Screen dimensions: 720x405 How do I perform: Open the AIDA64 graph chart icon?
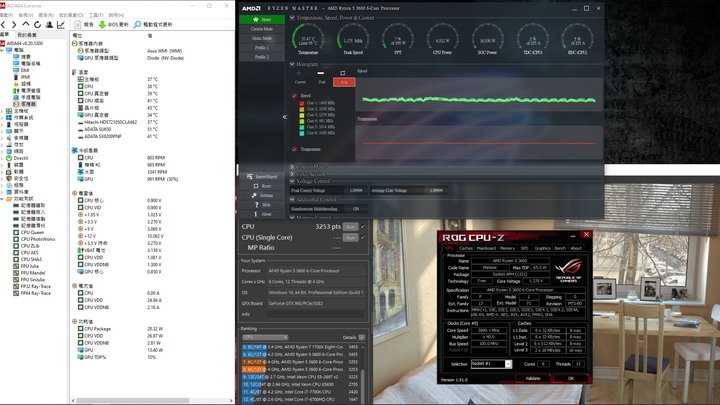click(x=61, y=24)
